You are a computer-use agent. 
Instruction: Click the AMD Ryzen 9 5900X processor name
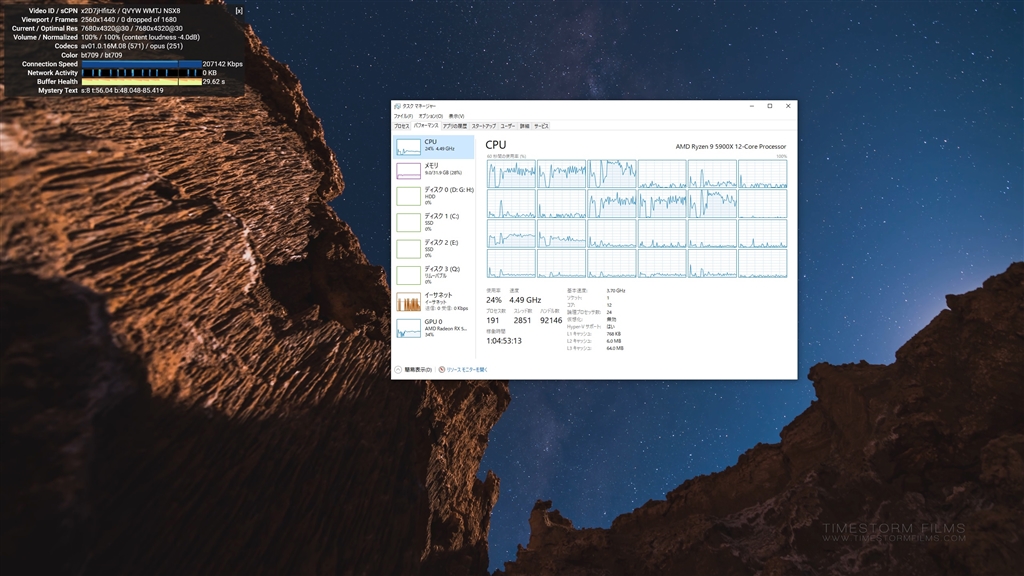pyautogui.click(x=731, y=146)
